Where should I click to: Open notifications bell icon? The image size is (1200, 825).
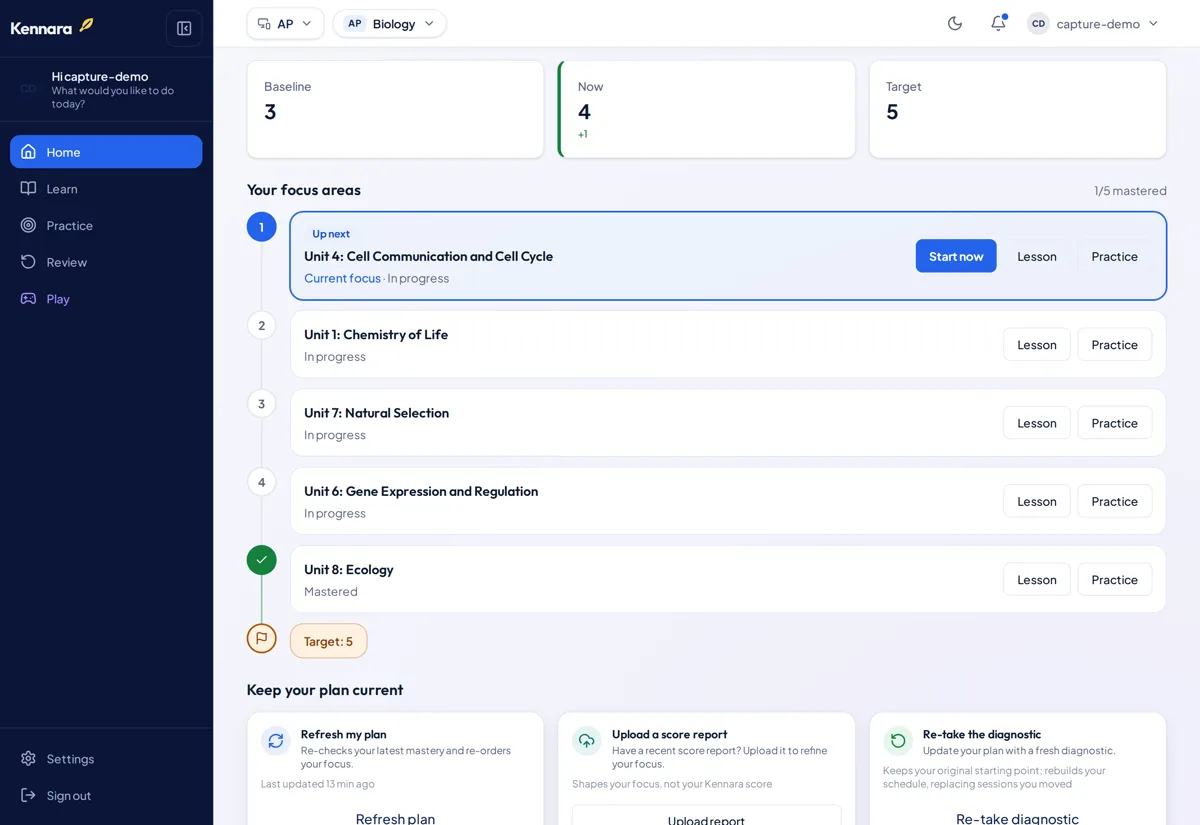click(x=998, y=23)
